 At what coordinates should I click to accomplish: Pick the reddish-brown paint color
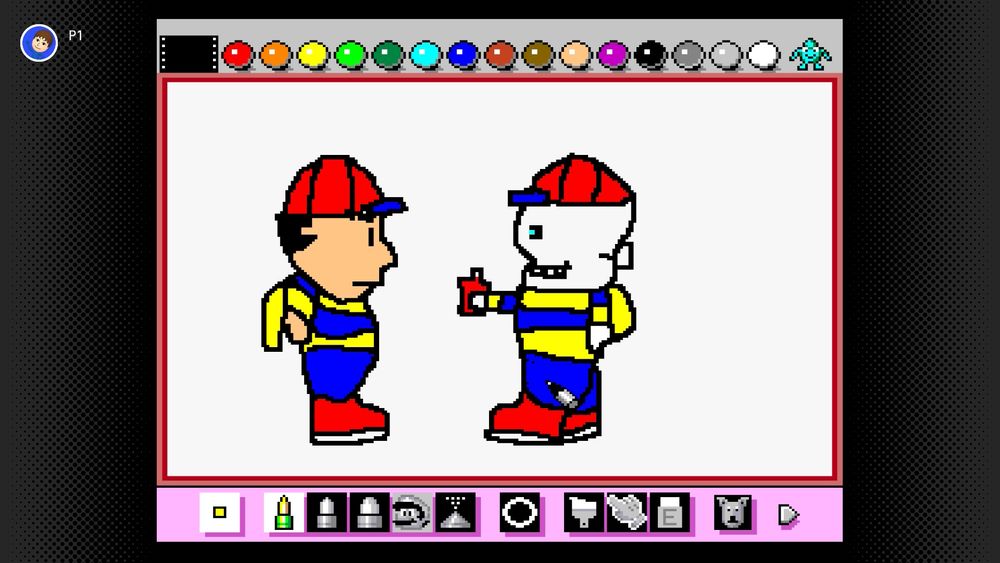tap(501, 55)
